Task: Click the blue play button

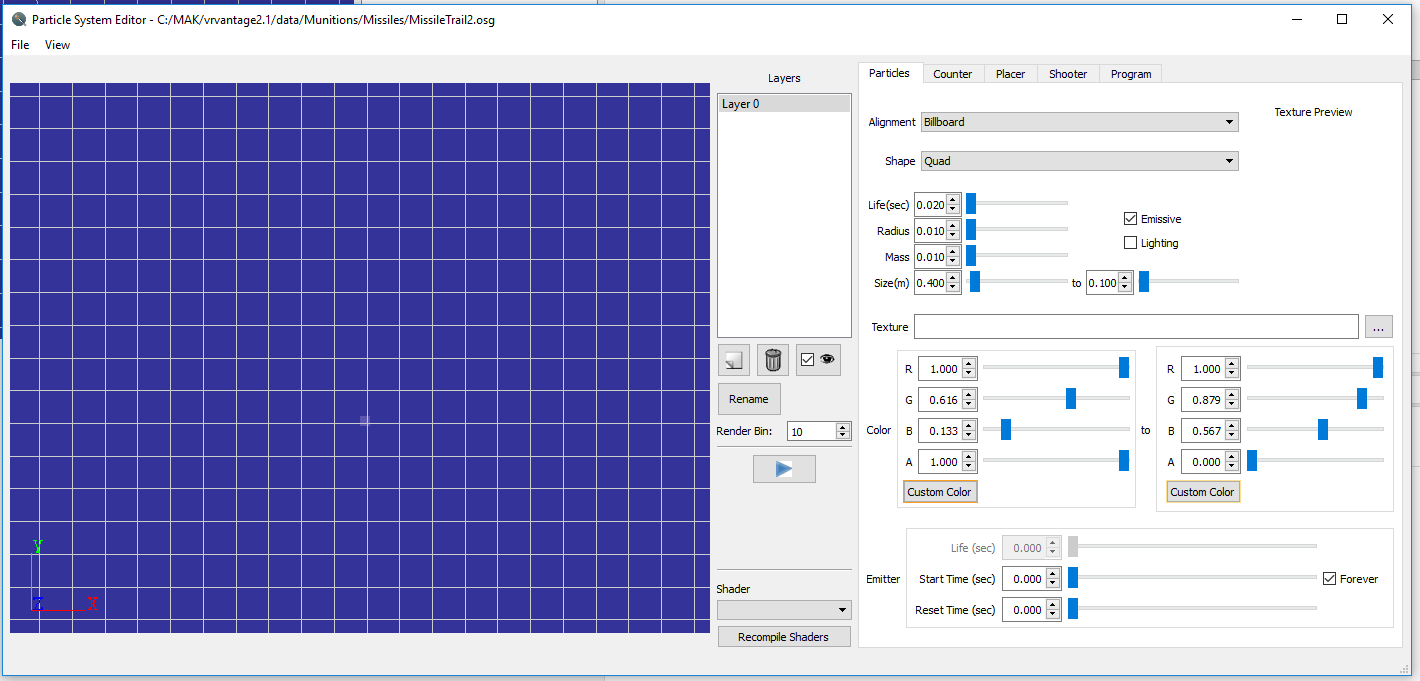Action: [784, 469]
